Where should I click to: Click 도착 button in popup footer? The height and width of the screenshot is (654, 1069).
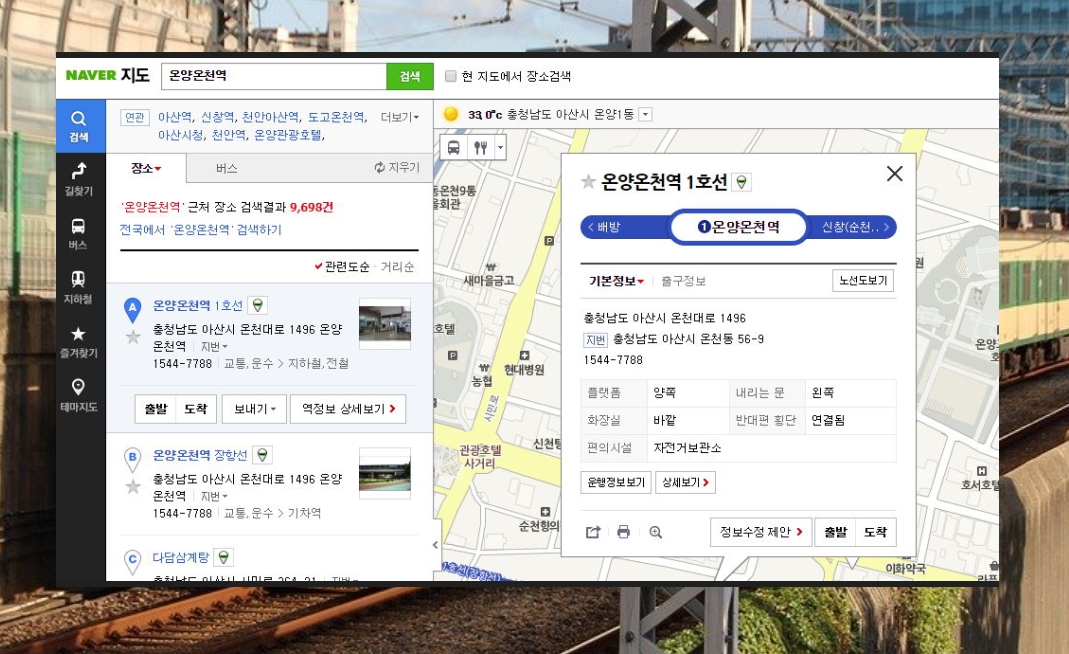click(875, 532)
